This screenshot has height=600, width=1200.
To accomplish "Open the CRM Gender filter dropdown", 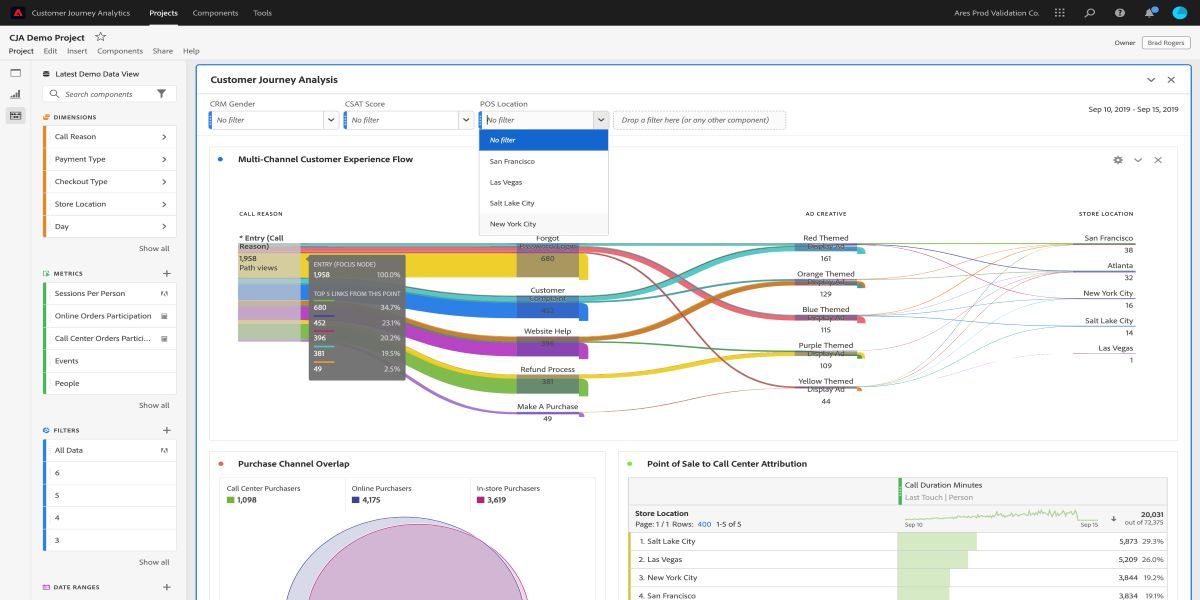I will point(331,120).
